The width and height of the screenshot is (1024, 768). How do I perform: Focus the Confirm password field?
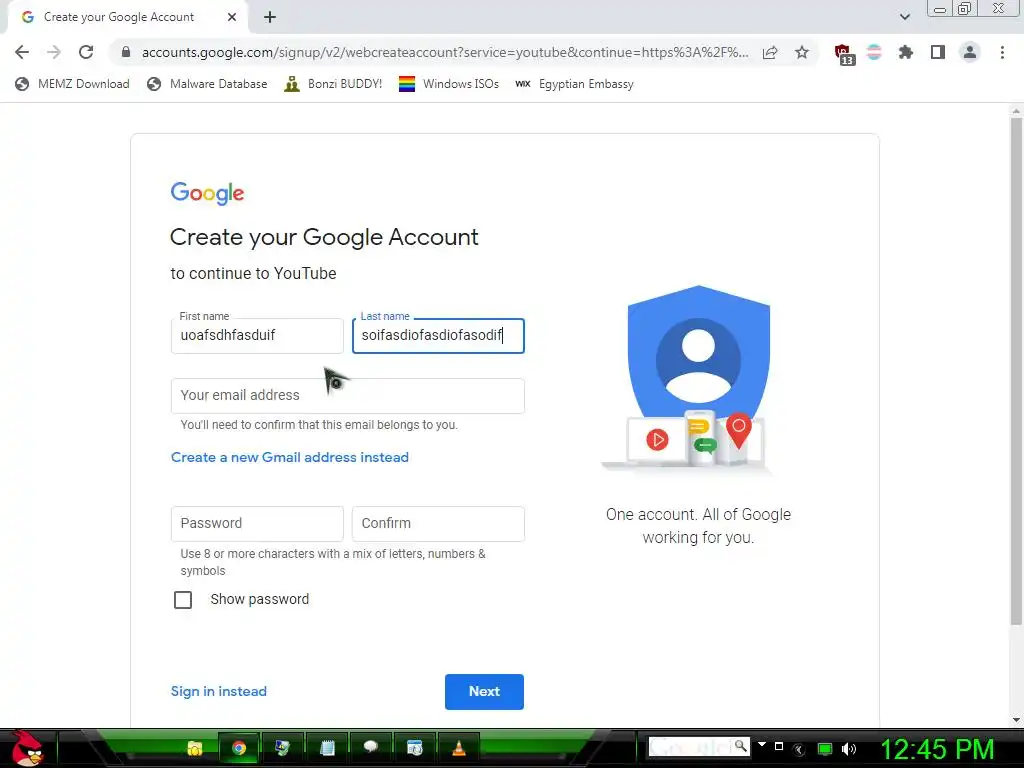438,524
